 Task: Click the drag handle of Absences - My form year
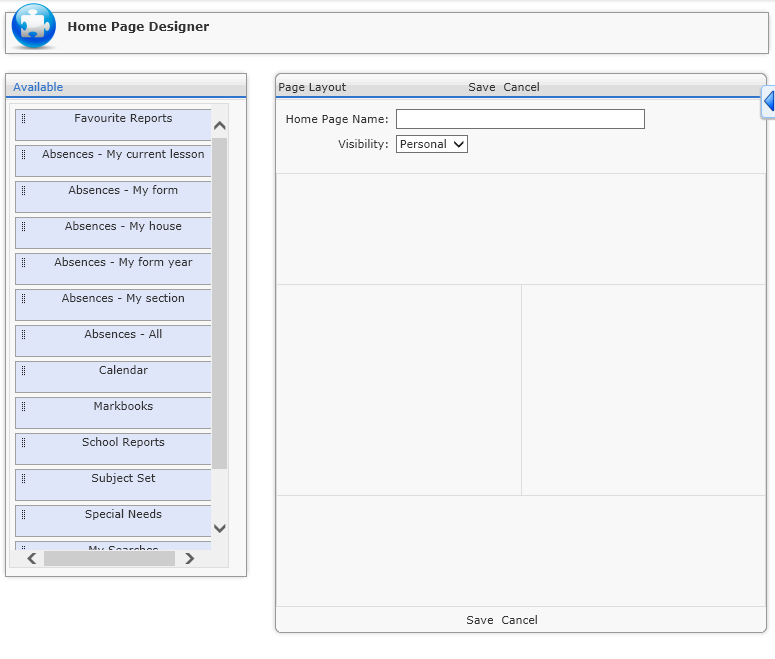coord(23,263)
